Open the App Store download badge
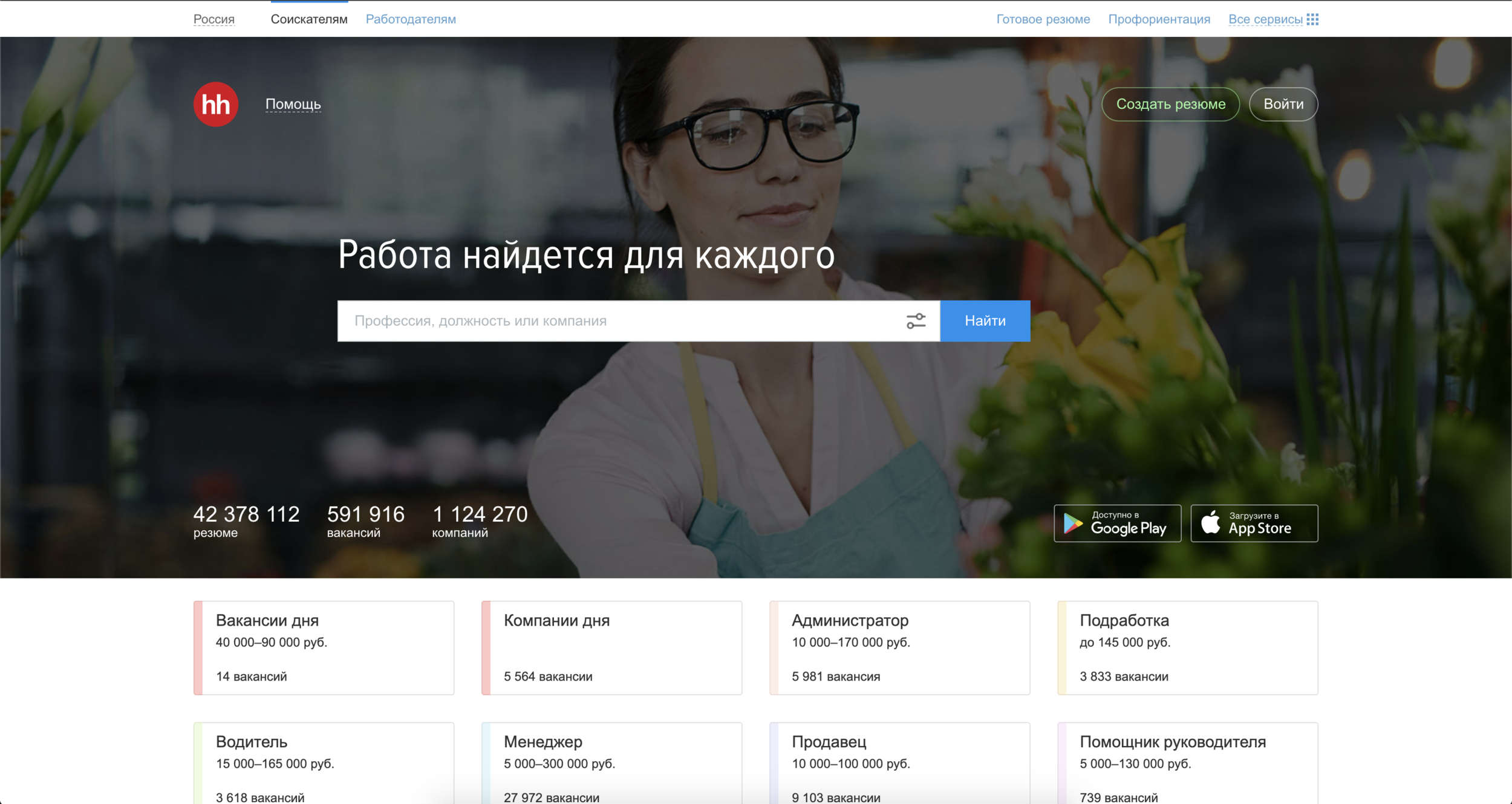Viewport: 1512px width, 804px height. click(x=1254, y=524)
